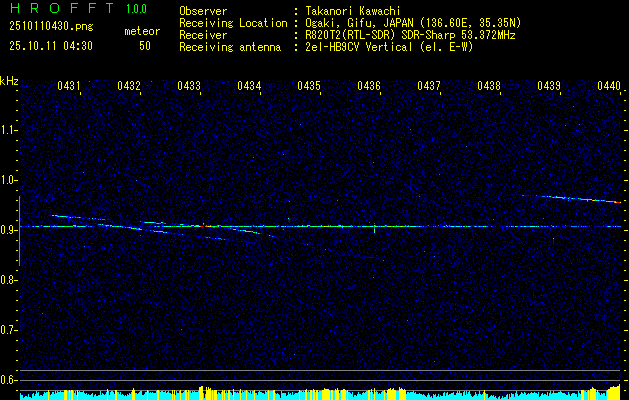Click the 0438 time marker
The image size is (629, 400).
(489, 86)
